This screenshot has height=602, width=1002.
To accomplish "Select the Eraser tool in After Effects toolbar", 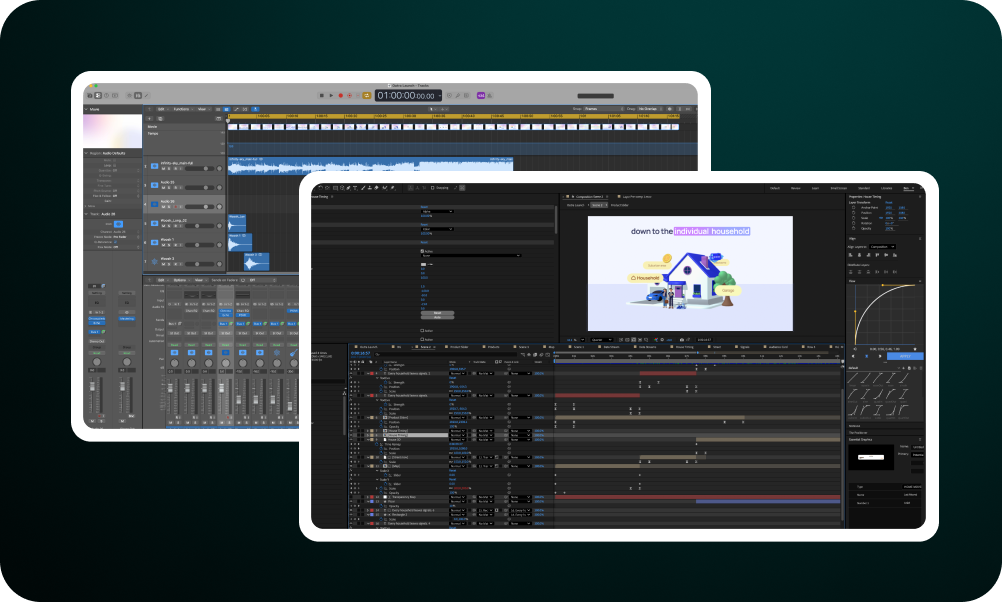I will tap(376, 188).
